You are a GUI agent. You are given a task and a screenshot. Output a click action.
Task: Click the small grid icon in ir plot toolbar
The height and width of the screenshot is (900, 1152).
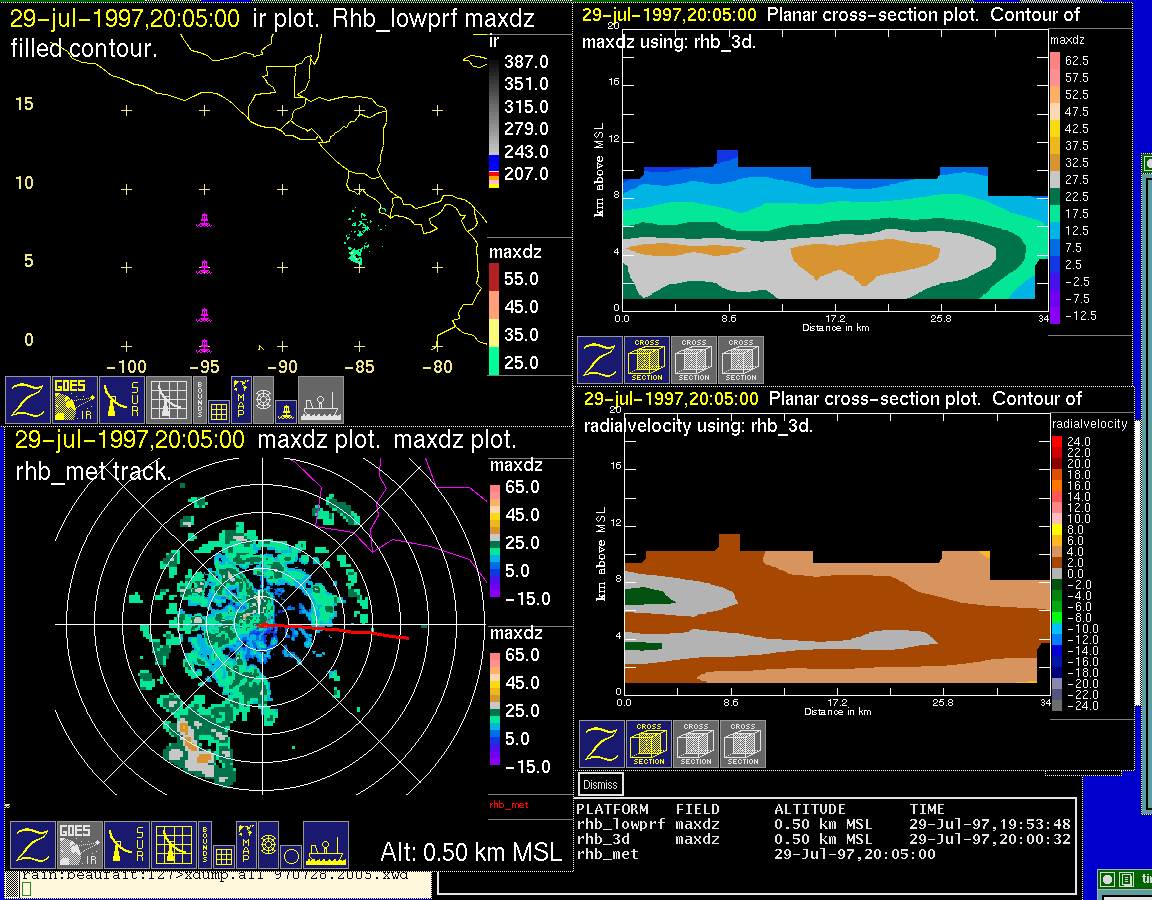pos(219,409)
